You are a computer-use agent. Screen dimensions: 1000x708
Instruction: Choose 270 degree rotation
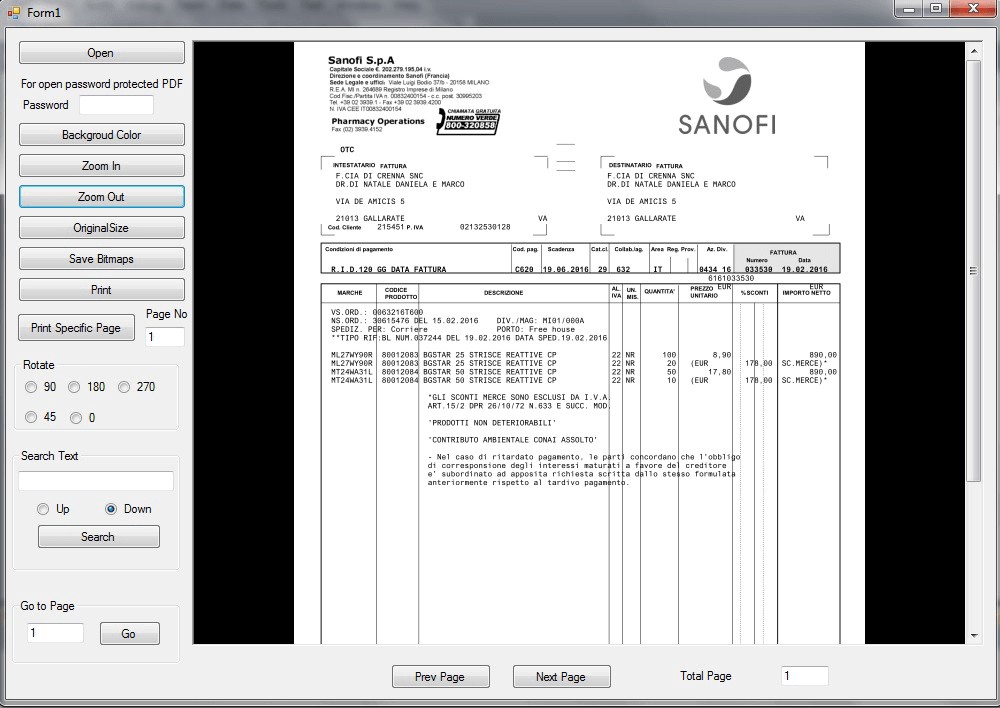click(124, 387)
